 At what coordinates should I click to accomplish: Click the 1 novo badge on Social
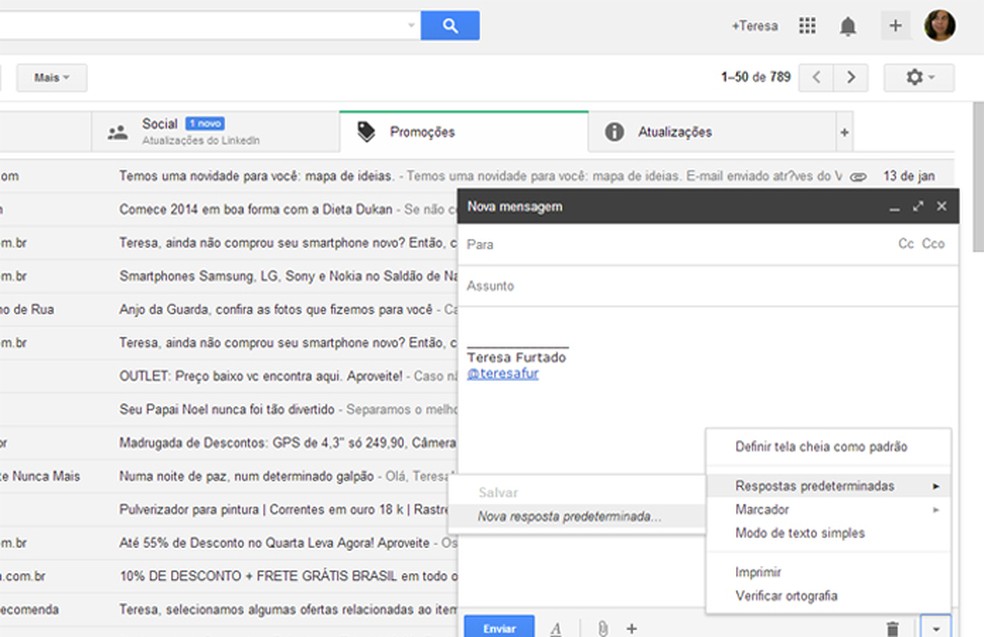coord(205,124)
